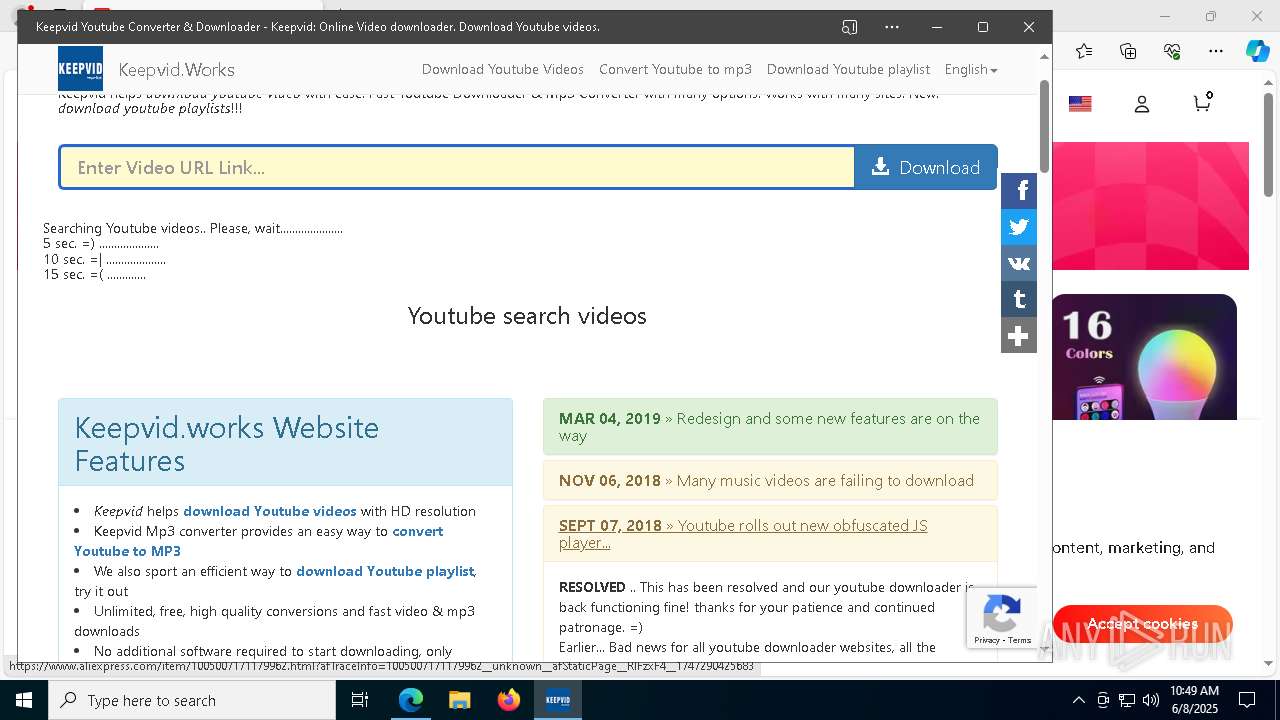Click pink promotional banner on AliExpress
This screenshot has height=720, width=1280.
tap(1150, 206)
